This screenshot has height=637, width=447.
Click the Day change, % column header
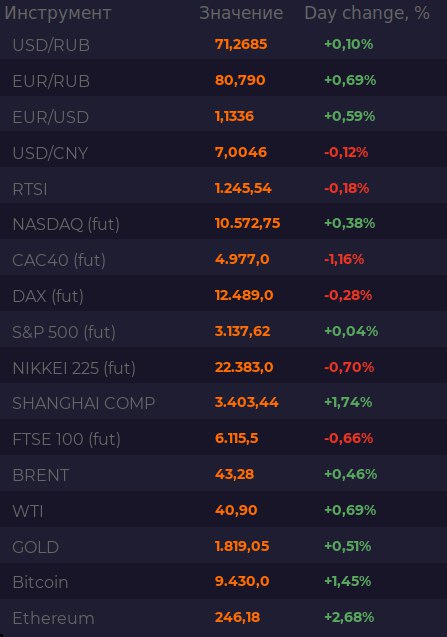(x=367, y=13)
